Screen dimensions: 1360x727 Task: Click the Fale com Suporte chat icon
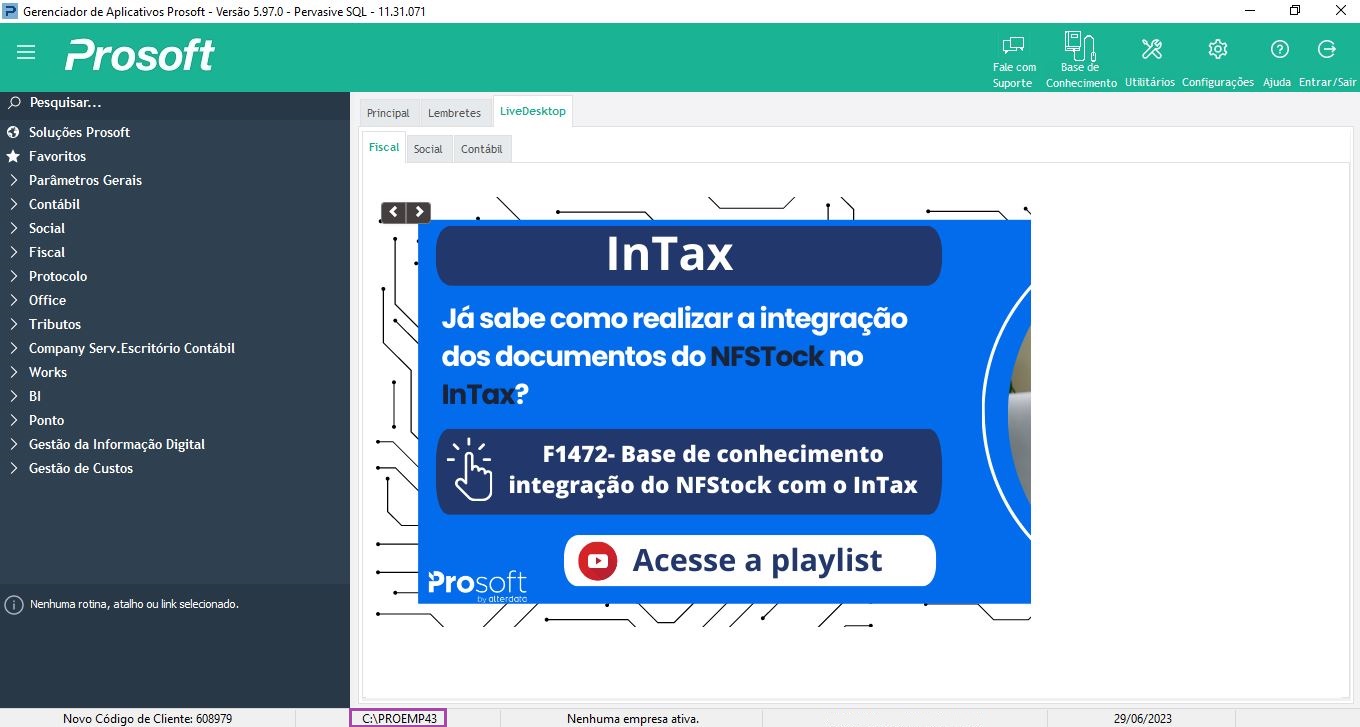click(x=1013, y=46)
